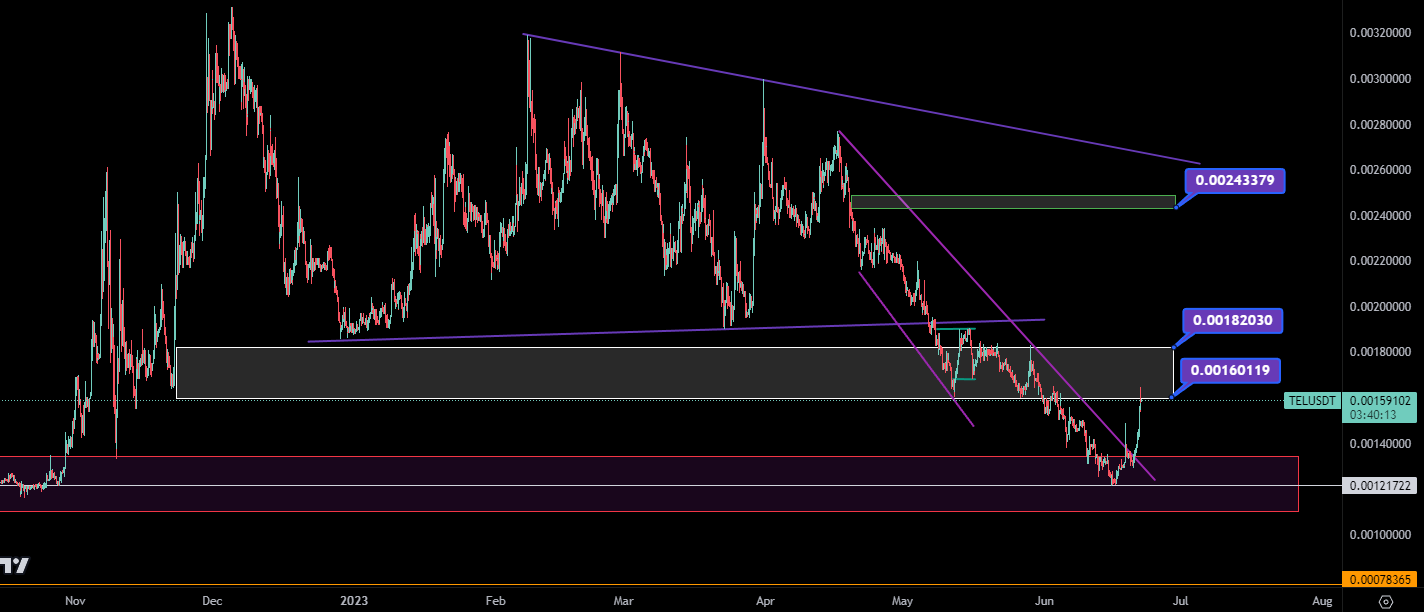Select the green target zone rectangle
Viewport: 1424px width, 612px height.
click(x=1012, y=202)
